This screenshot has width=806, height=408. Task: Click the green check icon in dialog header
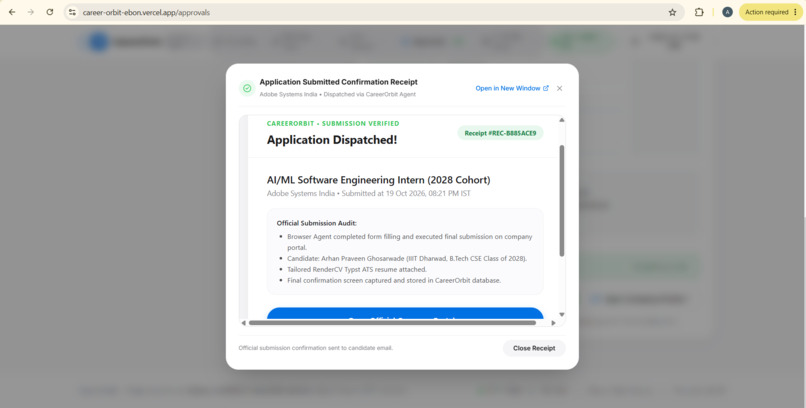coord(247,88)
